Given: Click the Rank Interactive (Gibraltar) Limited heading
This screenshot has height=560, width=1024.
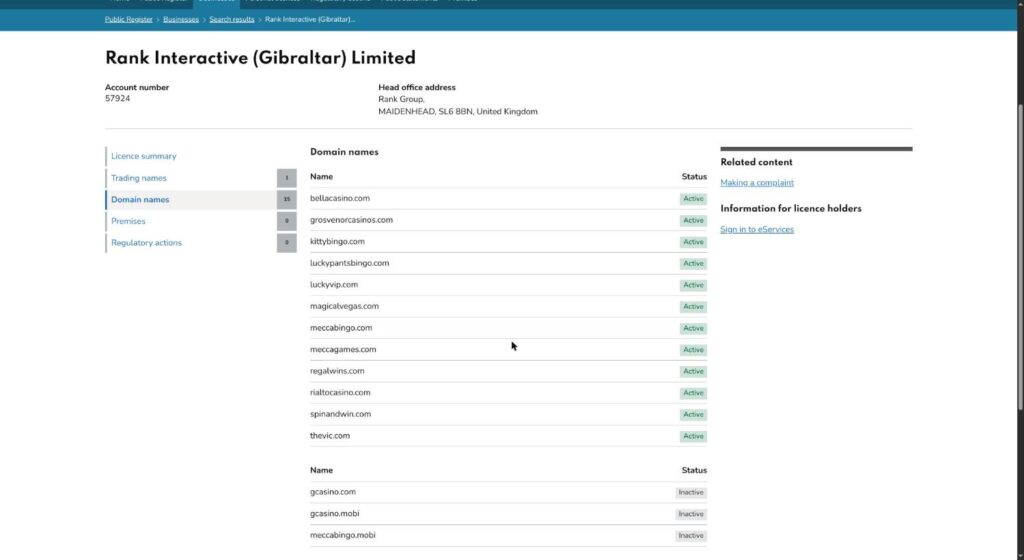Looking at the screenshot, I should (260, 58).
